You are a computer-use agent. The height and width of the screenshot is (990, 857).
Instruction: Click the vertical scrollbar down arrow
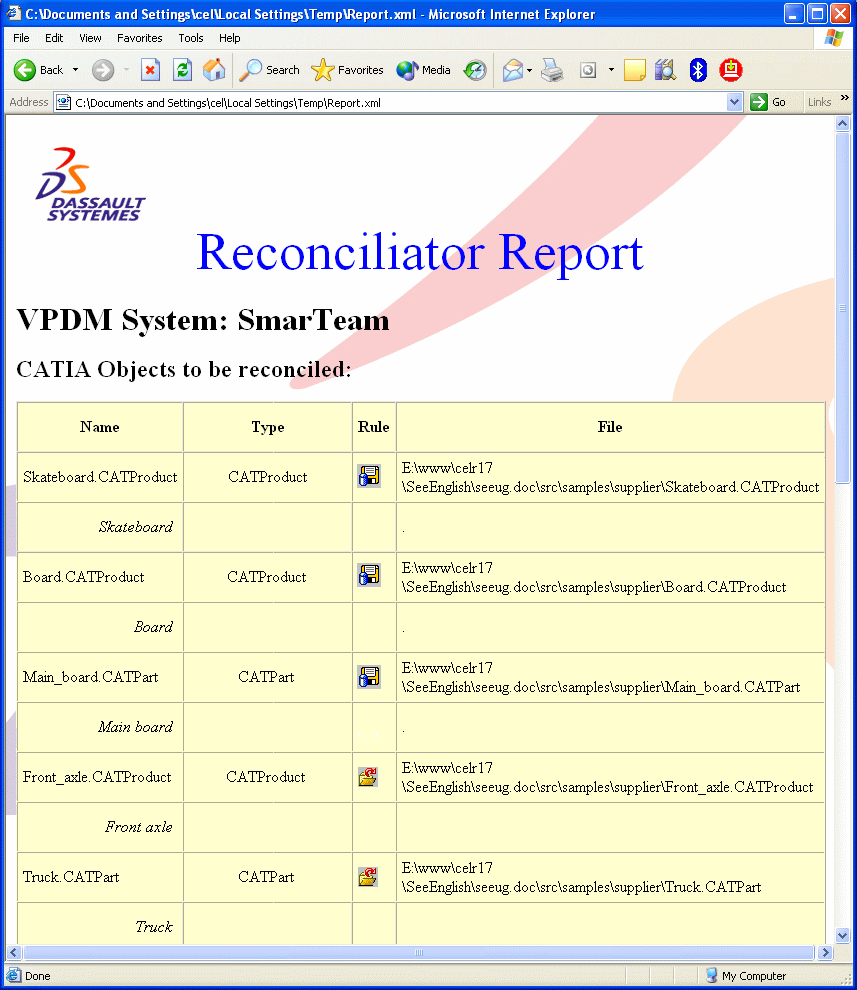842,935
